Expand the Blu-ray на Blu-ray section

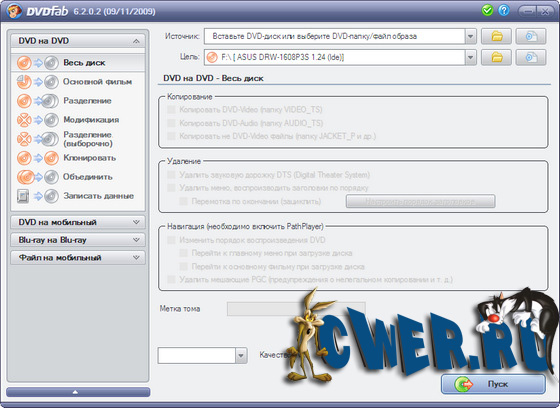(x=78, y=240)
